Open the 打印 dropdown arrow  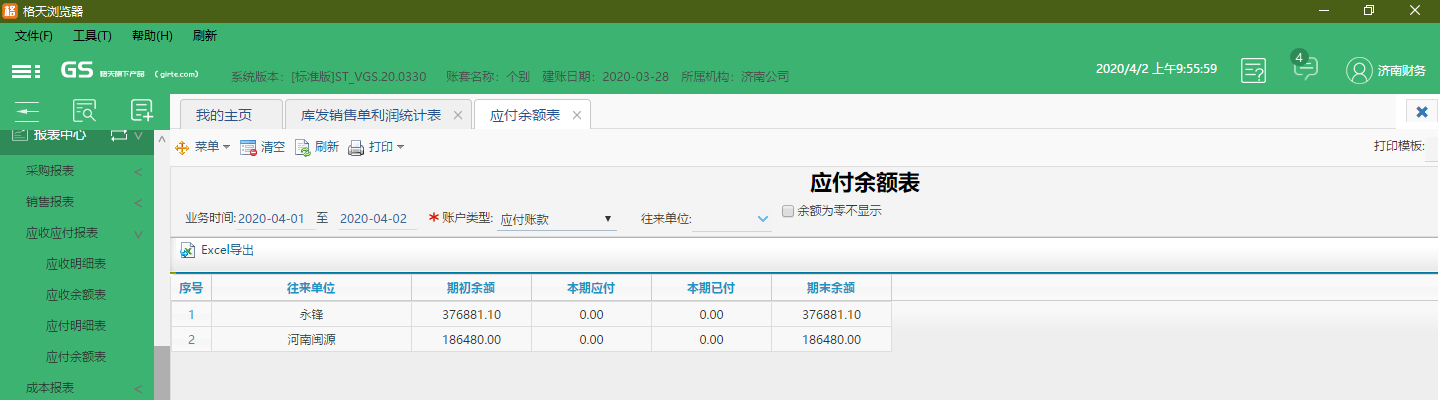(x=400, y=147)
